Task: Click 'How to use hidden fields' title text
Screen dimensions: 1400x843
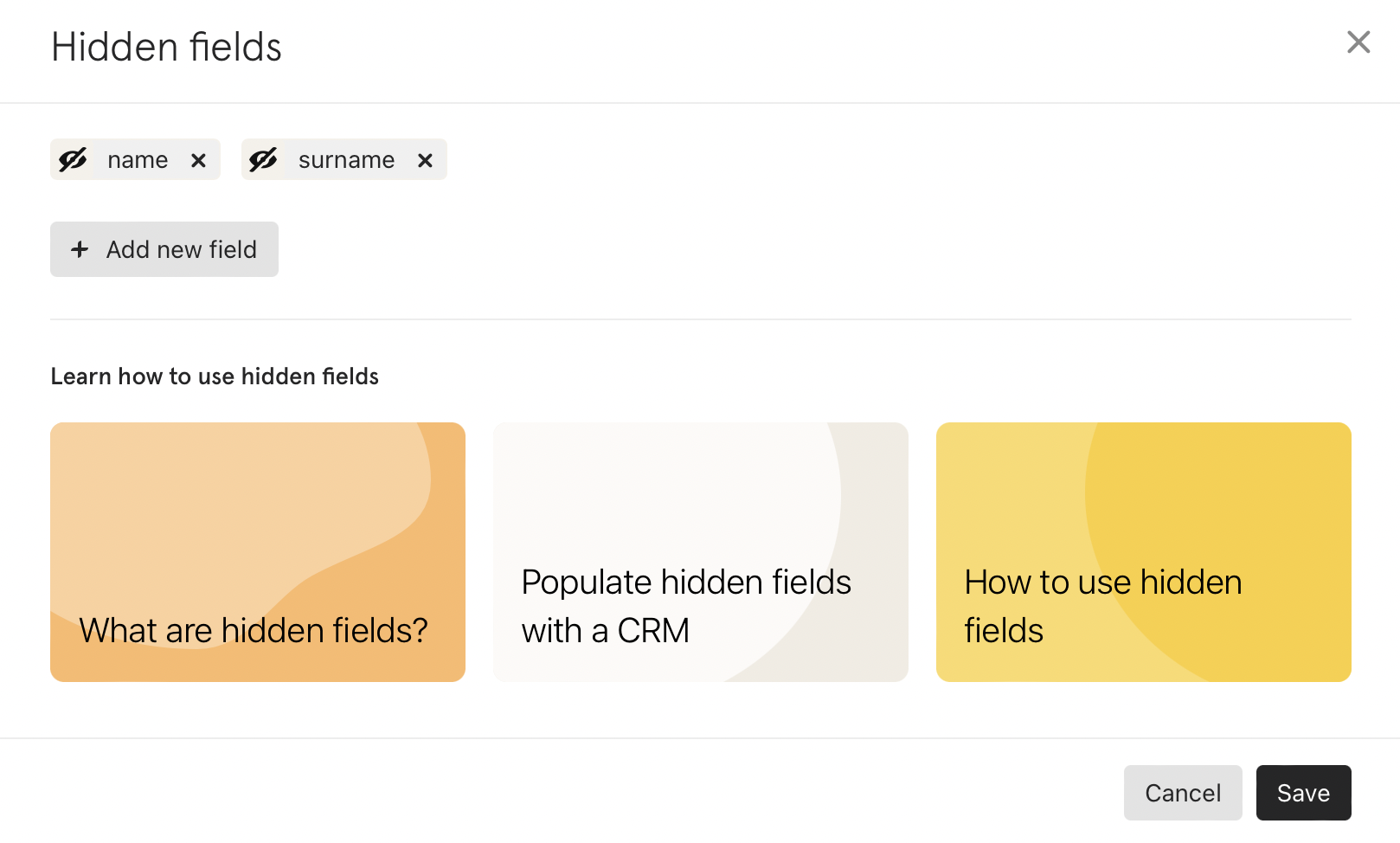Action: [x=1103, y=606]
